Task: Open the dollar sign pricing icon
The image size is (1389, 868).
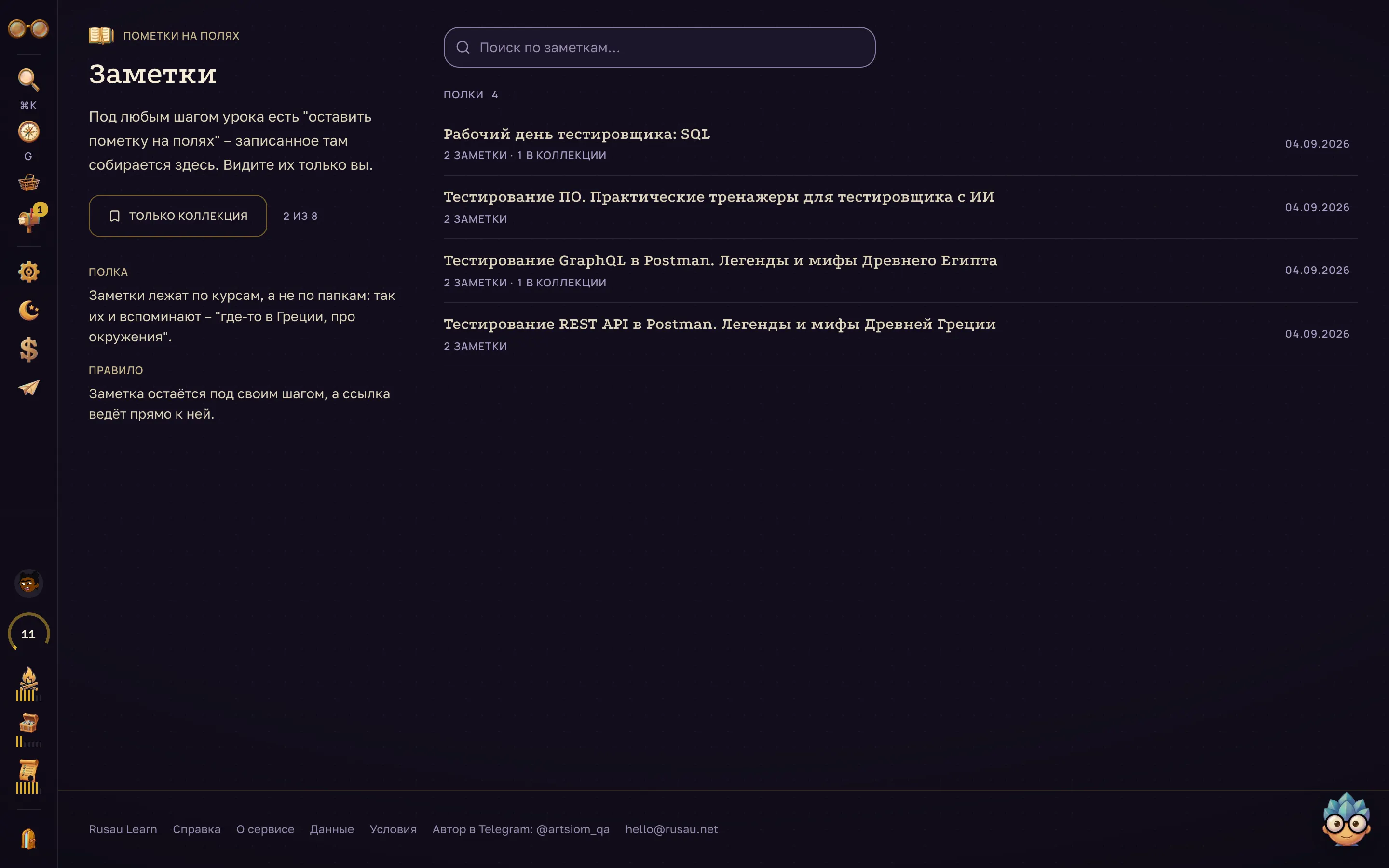Action: click(x=28, y=349)
